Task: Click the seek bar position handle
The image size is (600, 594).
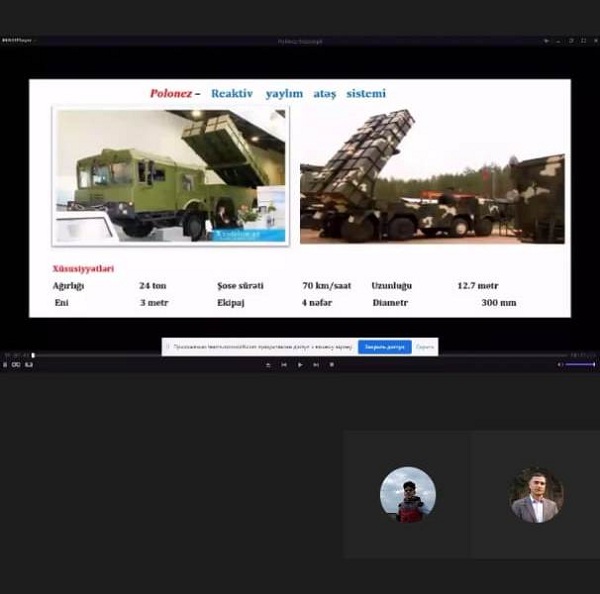Action: click(33, 356)
